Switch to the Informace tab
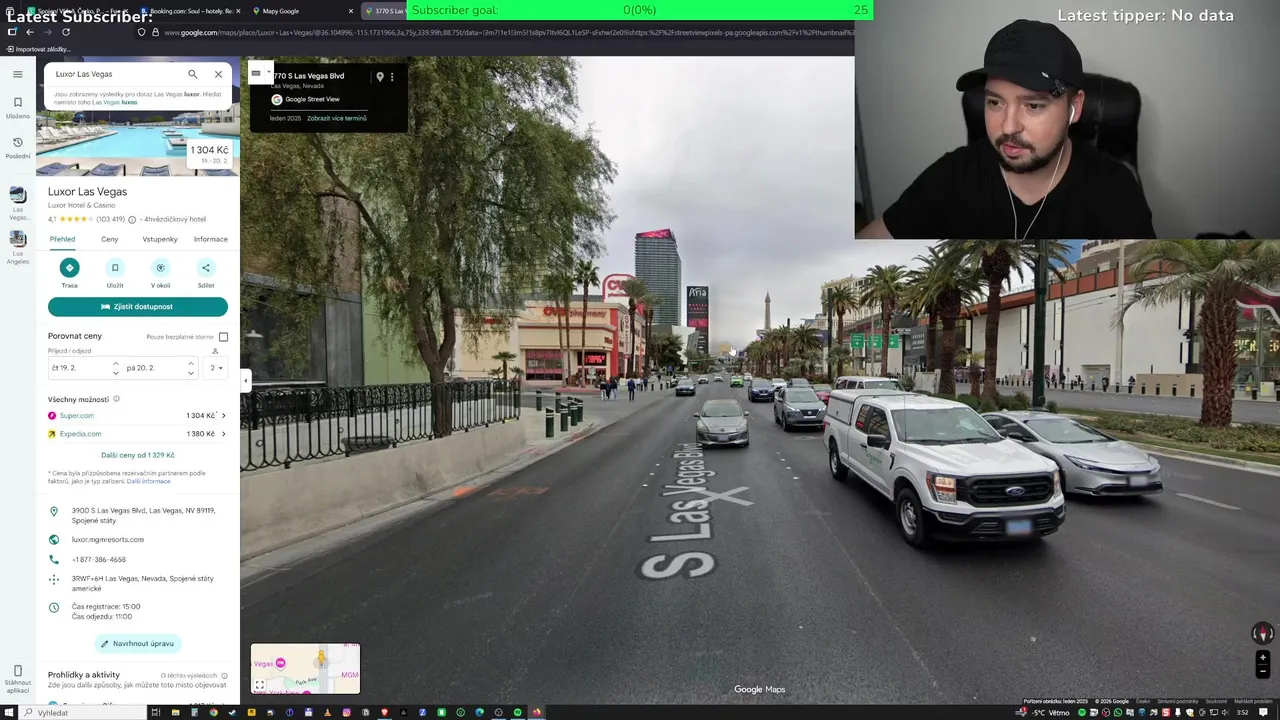This screenshot has height=720, width=1280. tap(211, 239)
